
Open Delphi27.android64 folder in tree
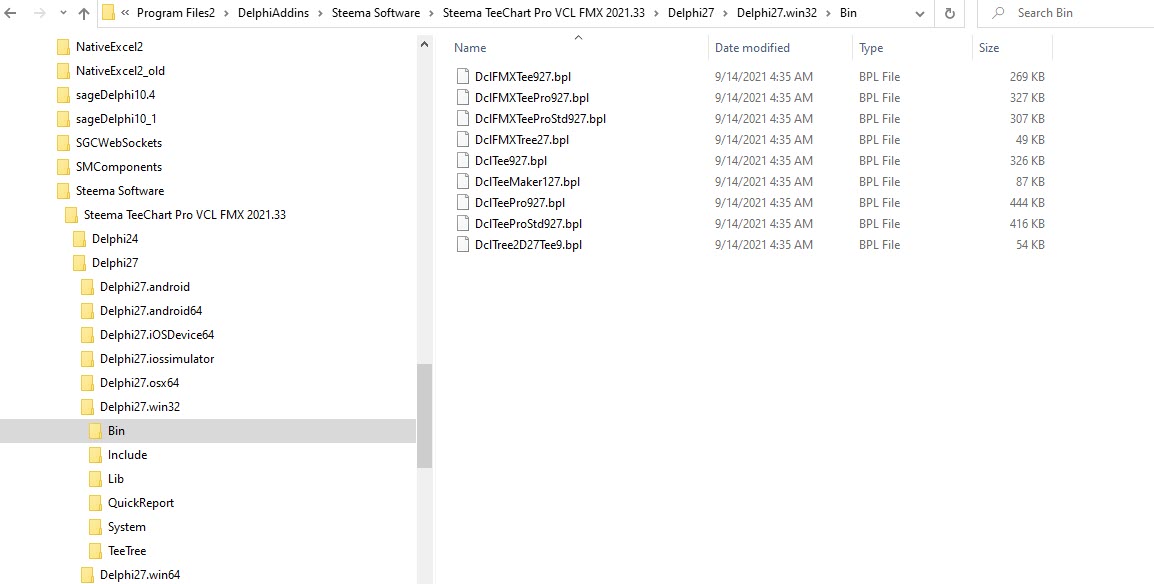coord(151,311)
